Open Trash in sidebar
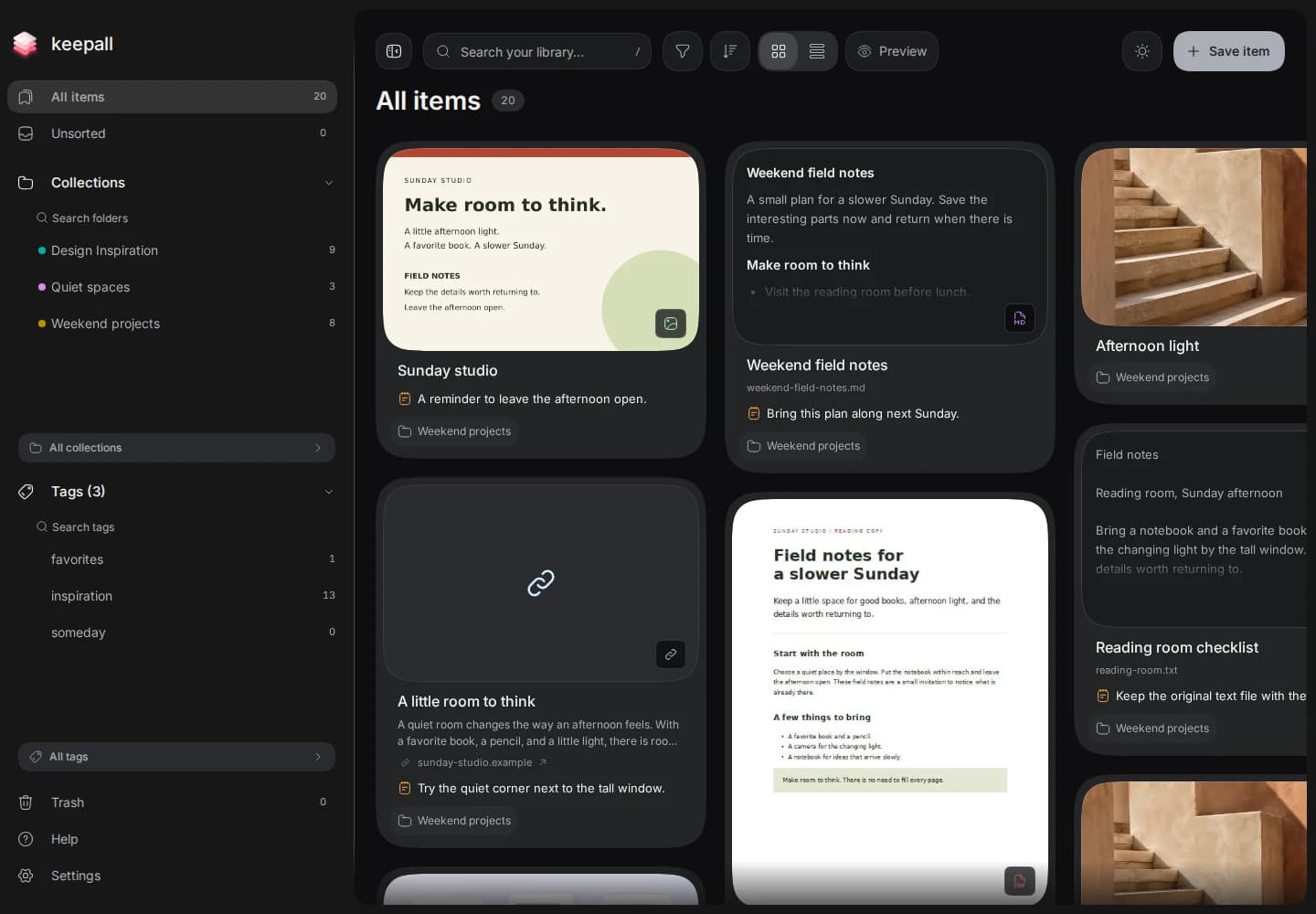The image size is (1316, 914). point(172,802)
